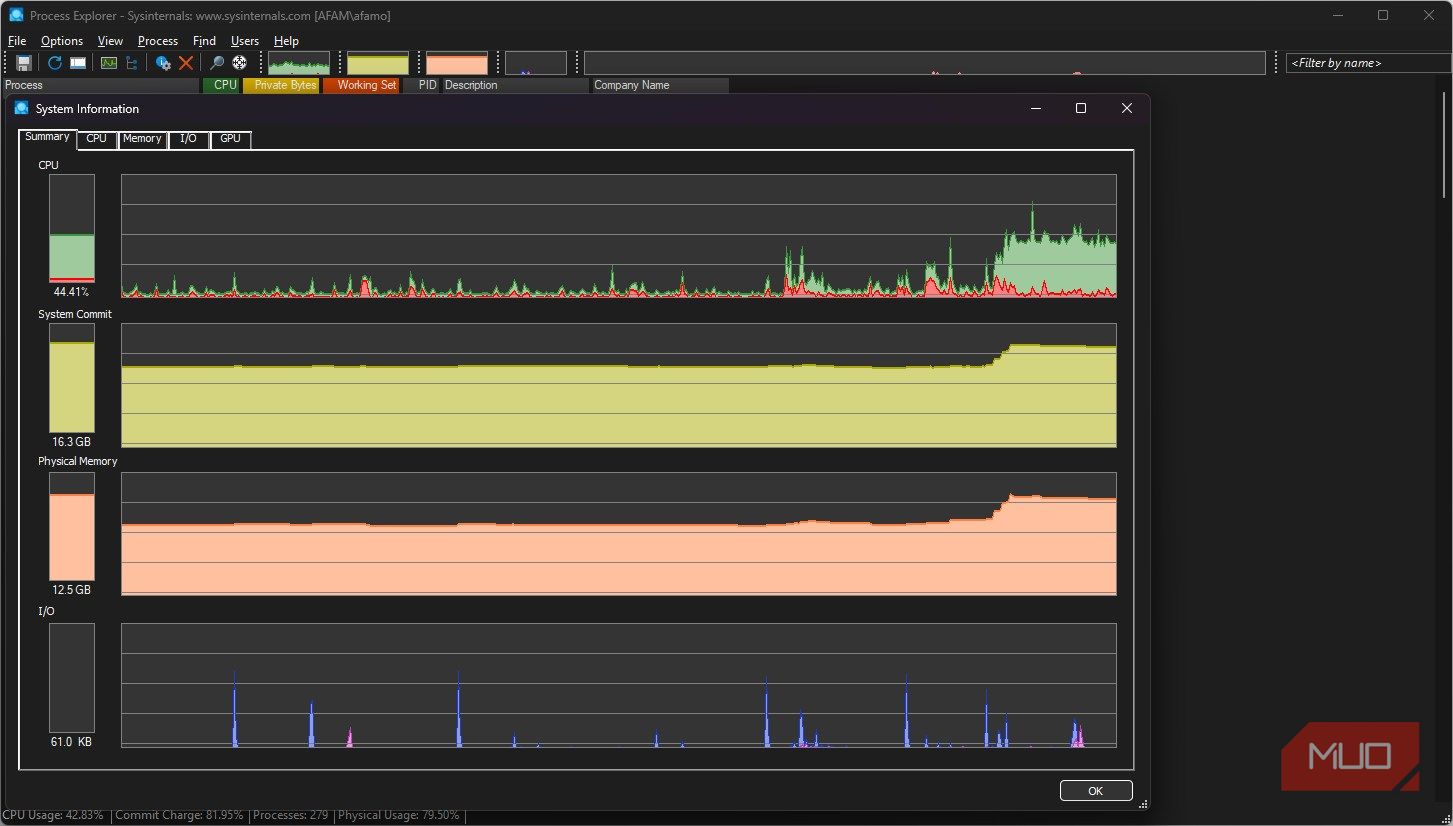
Task: Click the Properties gear toolbar icon
Action: click(x=163, y=63)
